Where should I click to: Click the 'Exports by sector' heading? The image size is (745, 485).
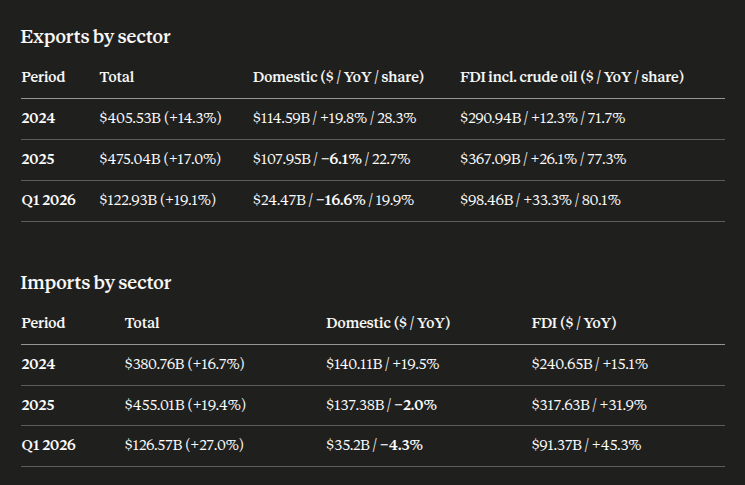tap(96, 37)
